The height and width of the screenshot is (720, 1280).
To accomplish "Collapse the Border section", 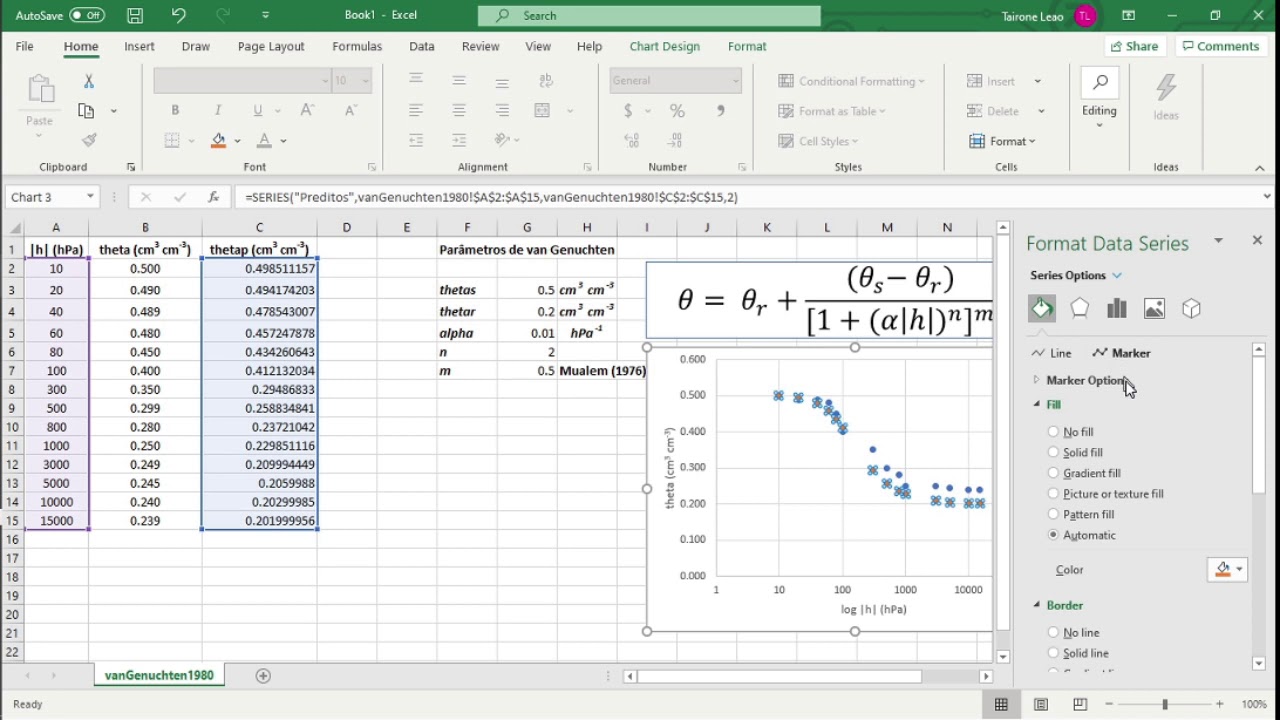I will (1036, 605).
